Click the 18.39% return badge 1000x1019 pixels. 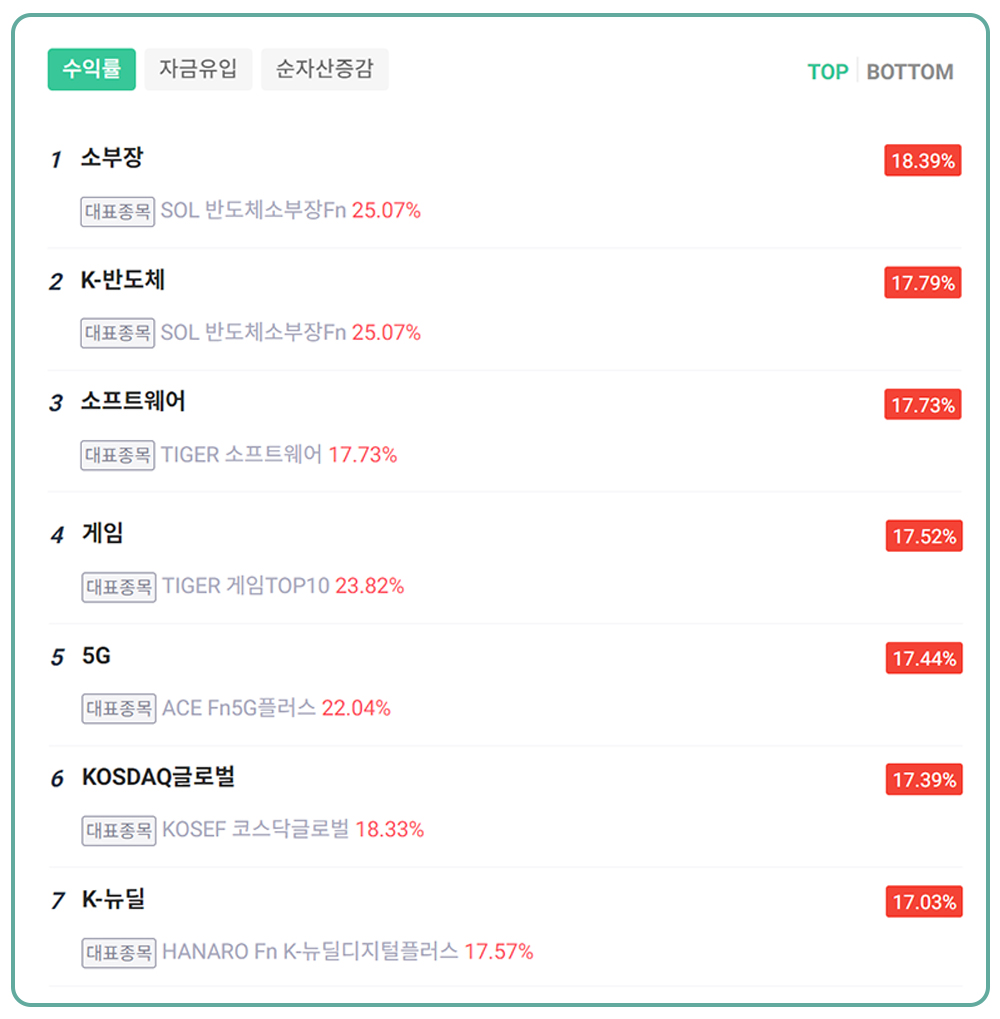[x=922, y=161]
